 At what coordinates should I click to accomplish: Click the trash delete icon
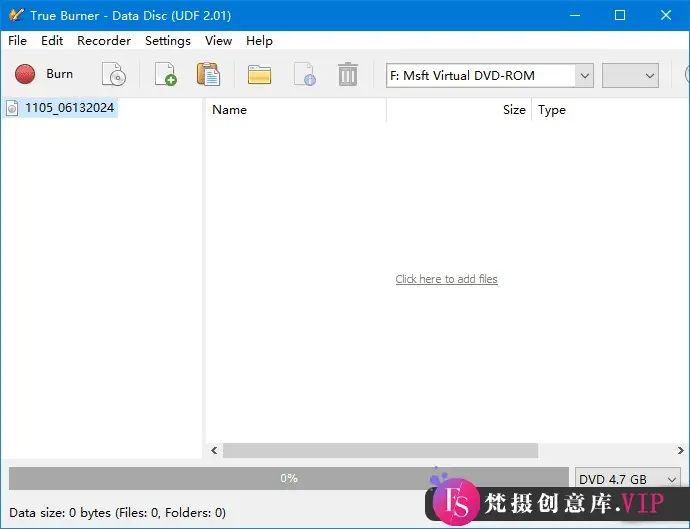tap(348, 74)
